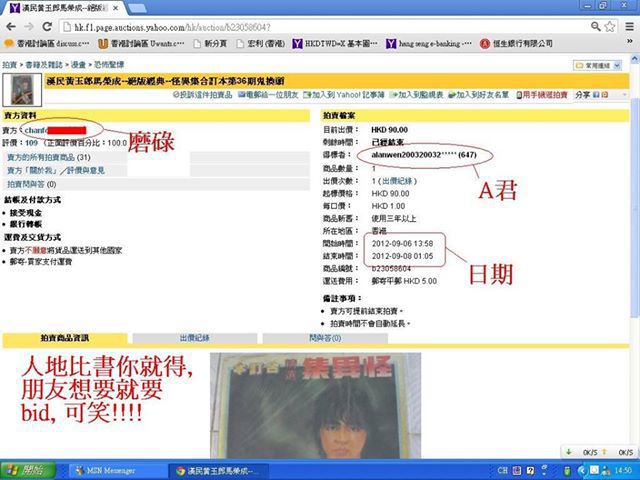Close the current browser tab
The width and height of the screenshot is (640, 480).
(x=116, y=8)
